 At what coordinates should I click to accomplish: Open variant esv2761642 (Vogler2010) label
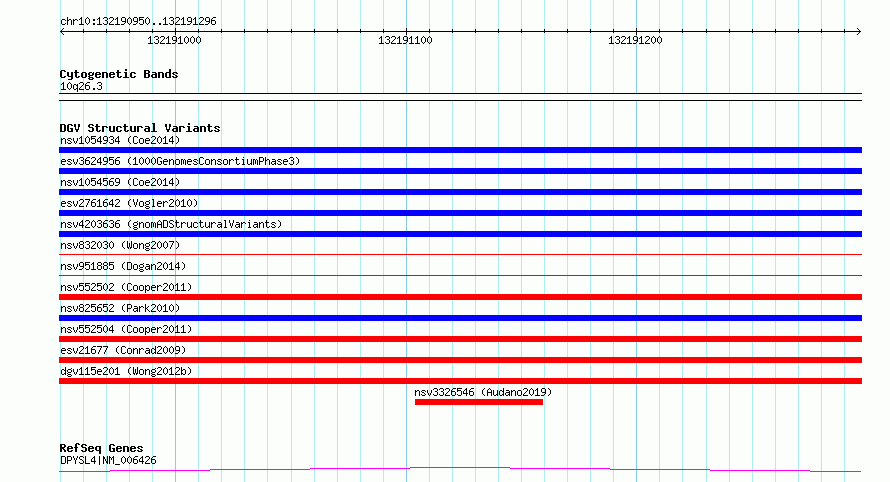[129, 203]
